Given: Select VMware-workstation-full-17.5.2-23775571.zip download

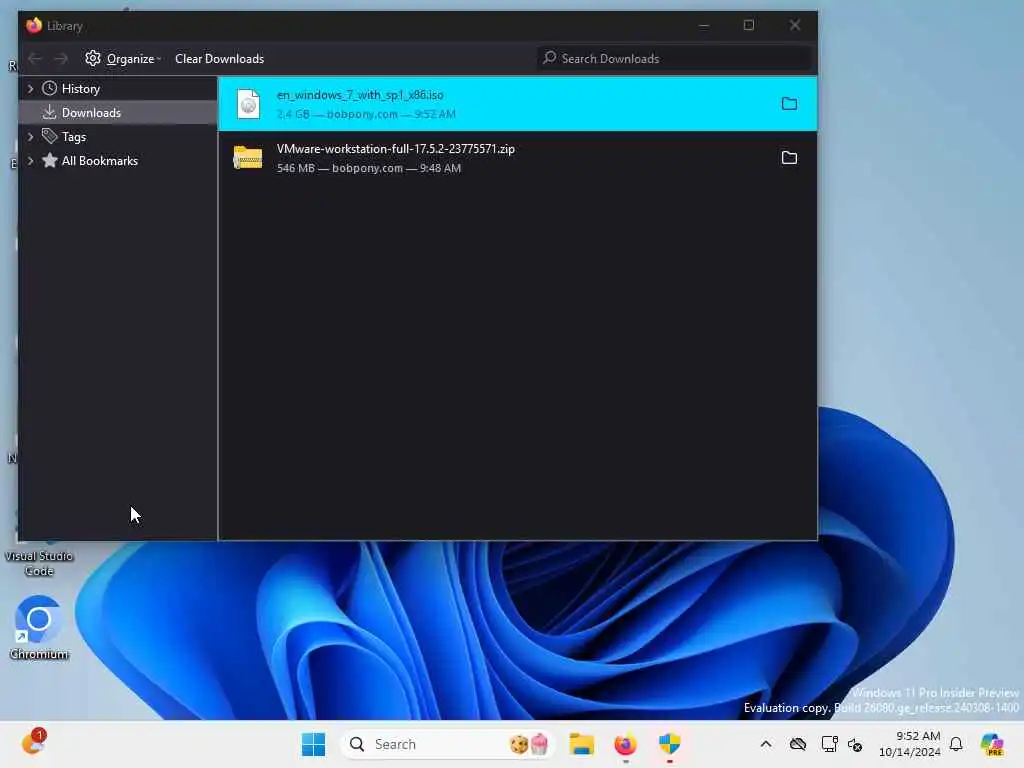Looking at the screenshot, I should (517, 158).
